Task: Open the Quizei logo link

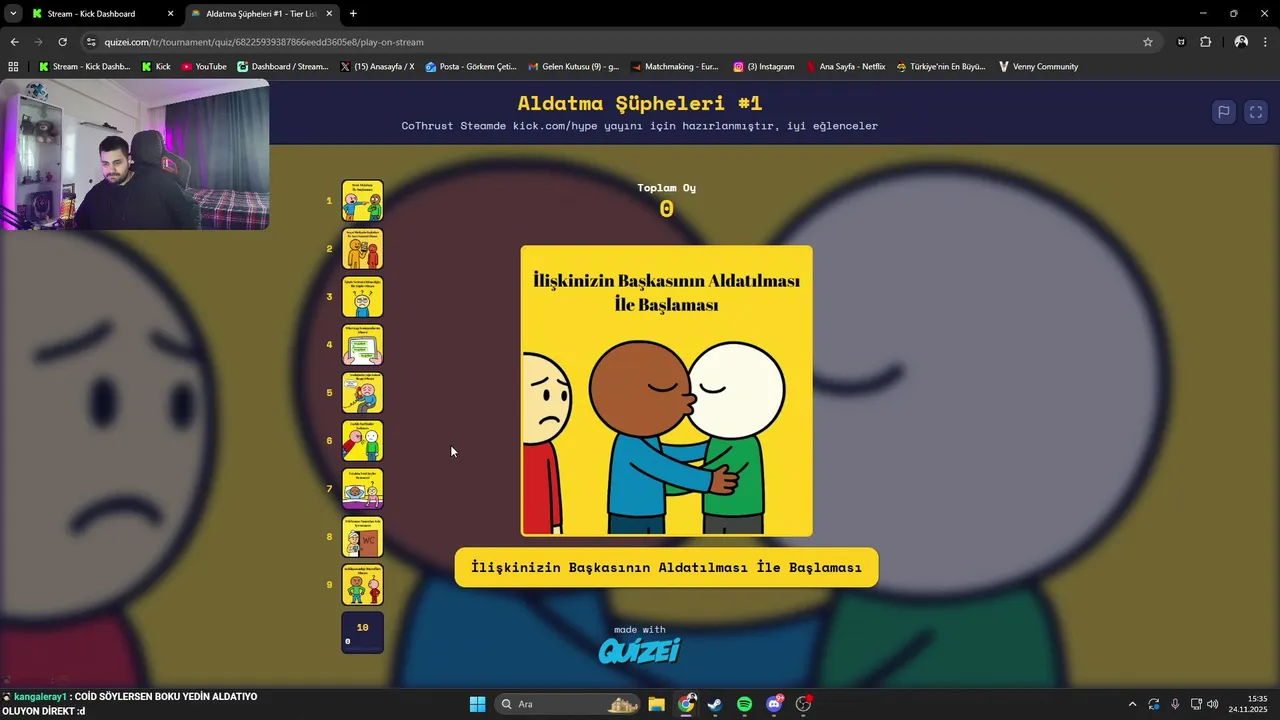Action: click(x=640, y=651)
